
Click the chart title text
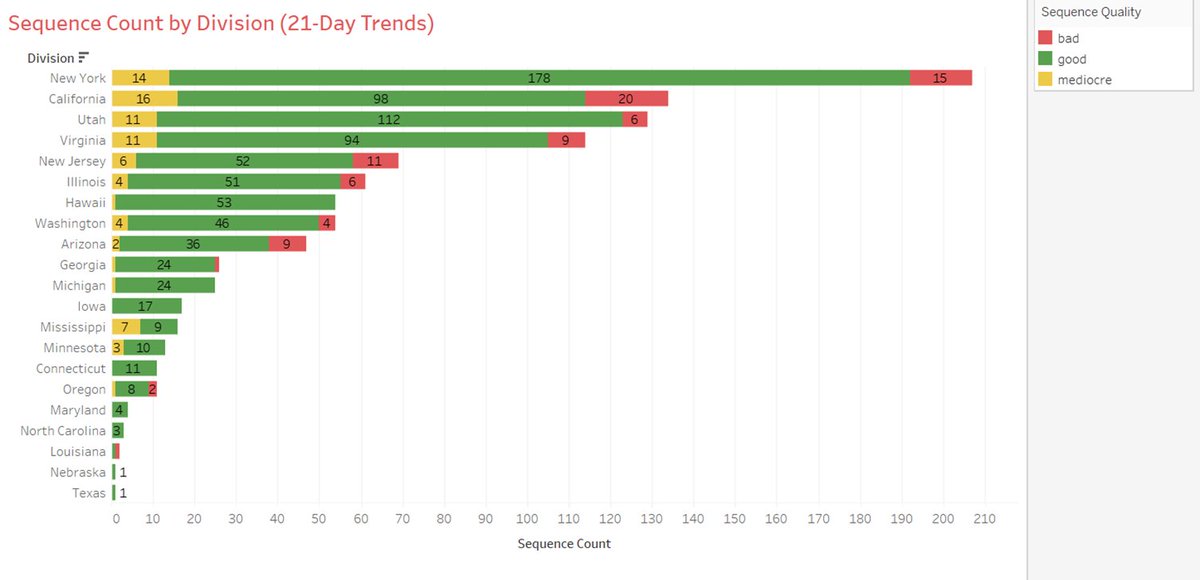click(221, 23)
